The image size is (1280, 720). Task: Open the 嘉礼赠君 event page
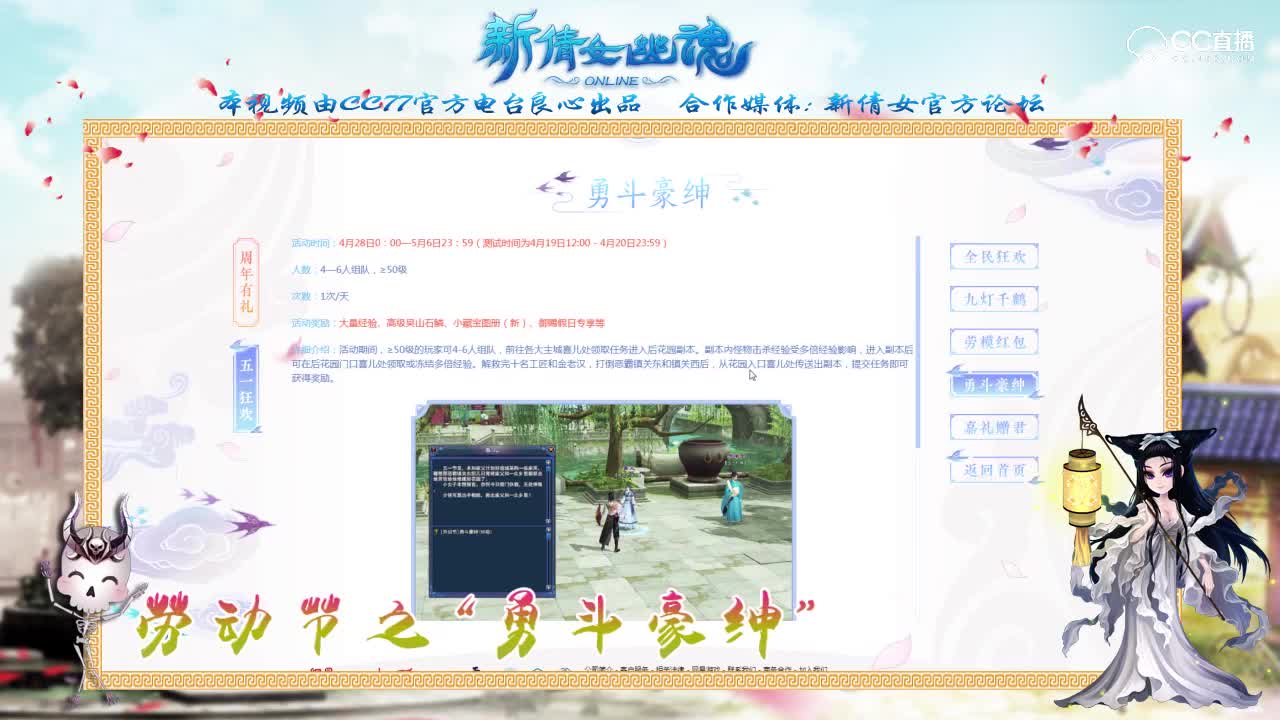994,427
